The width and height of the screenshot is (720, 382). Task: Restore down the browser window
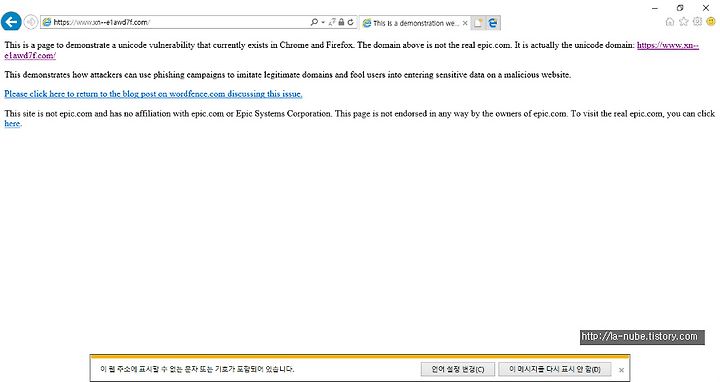(680, 8)
